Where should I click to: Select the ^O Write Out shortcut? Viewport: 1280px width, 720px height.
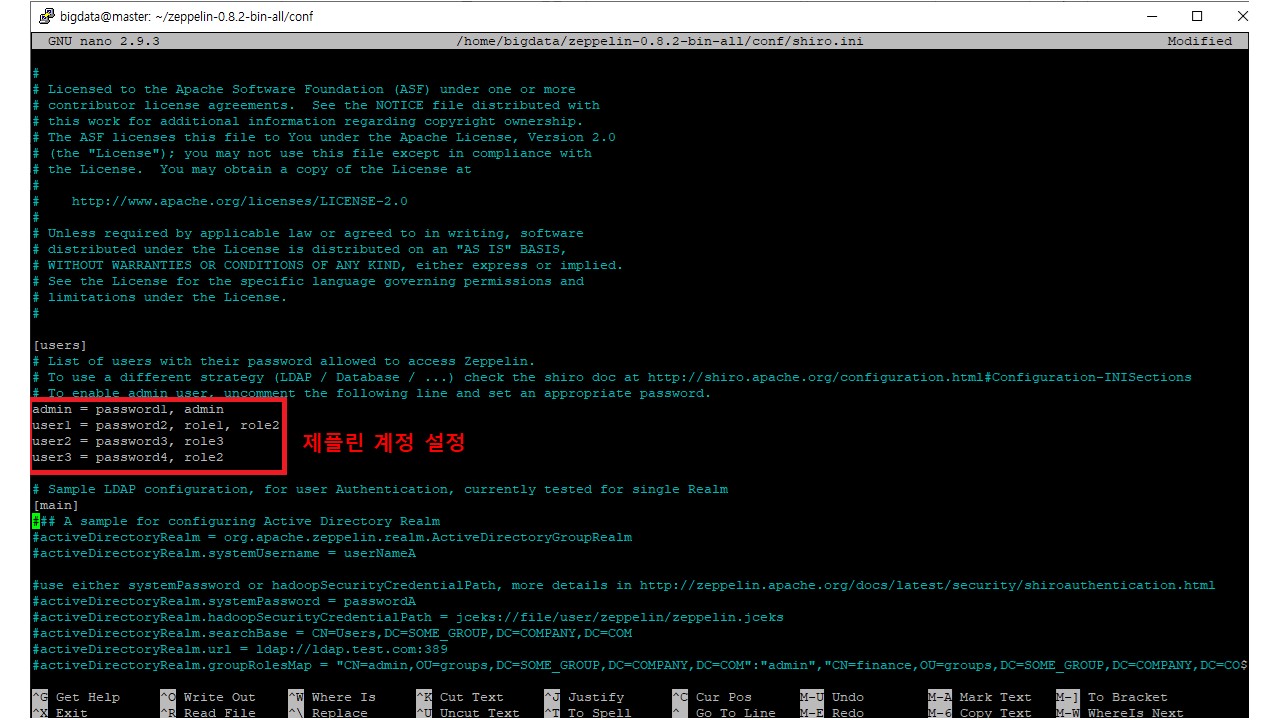[x=208, y=697]
